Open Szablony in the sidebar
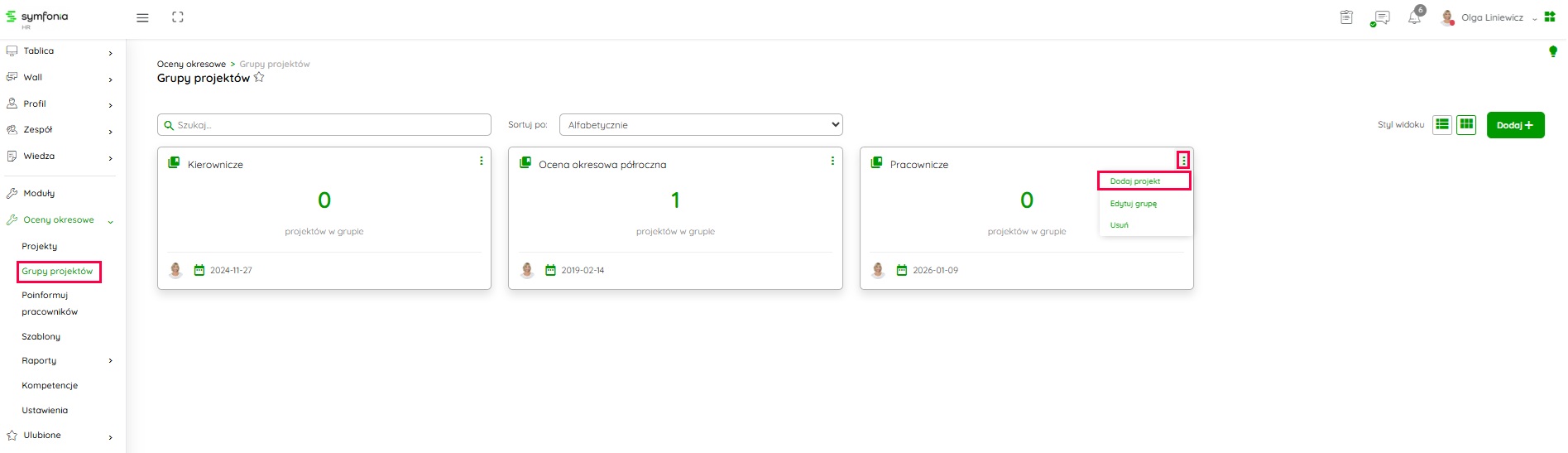Image resolution: width=1568 pixels, height=453 pixels. coord(41,337)
